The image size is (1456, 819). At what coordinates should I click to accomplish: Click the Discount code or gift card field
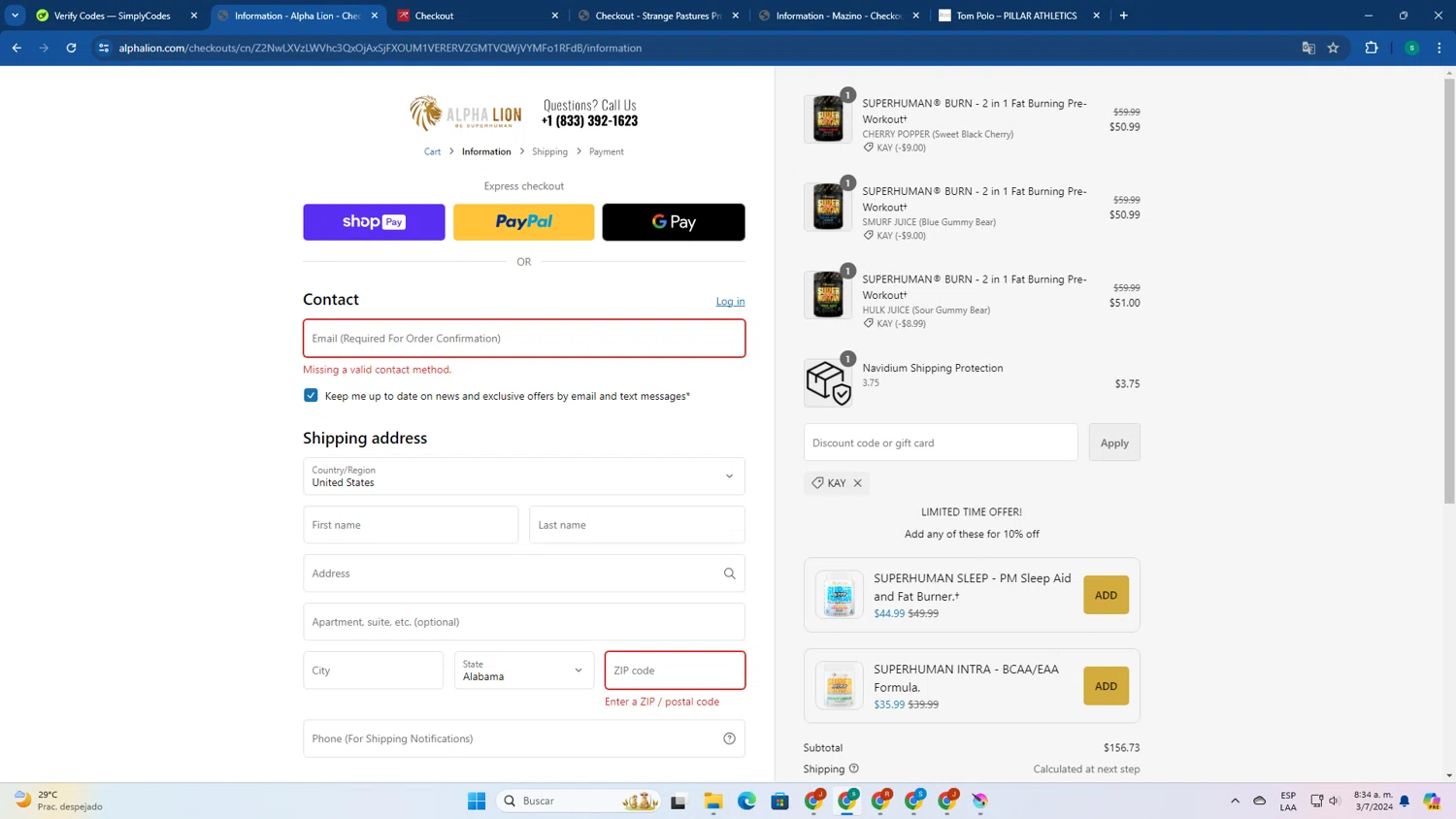pos(941,442)
